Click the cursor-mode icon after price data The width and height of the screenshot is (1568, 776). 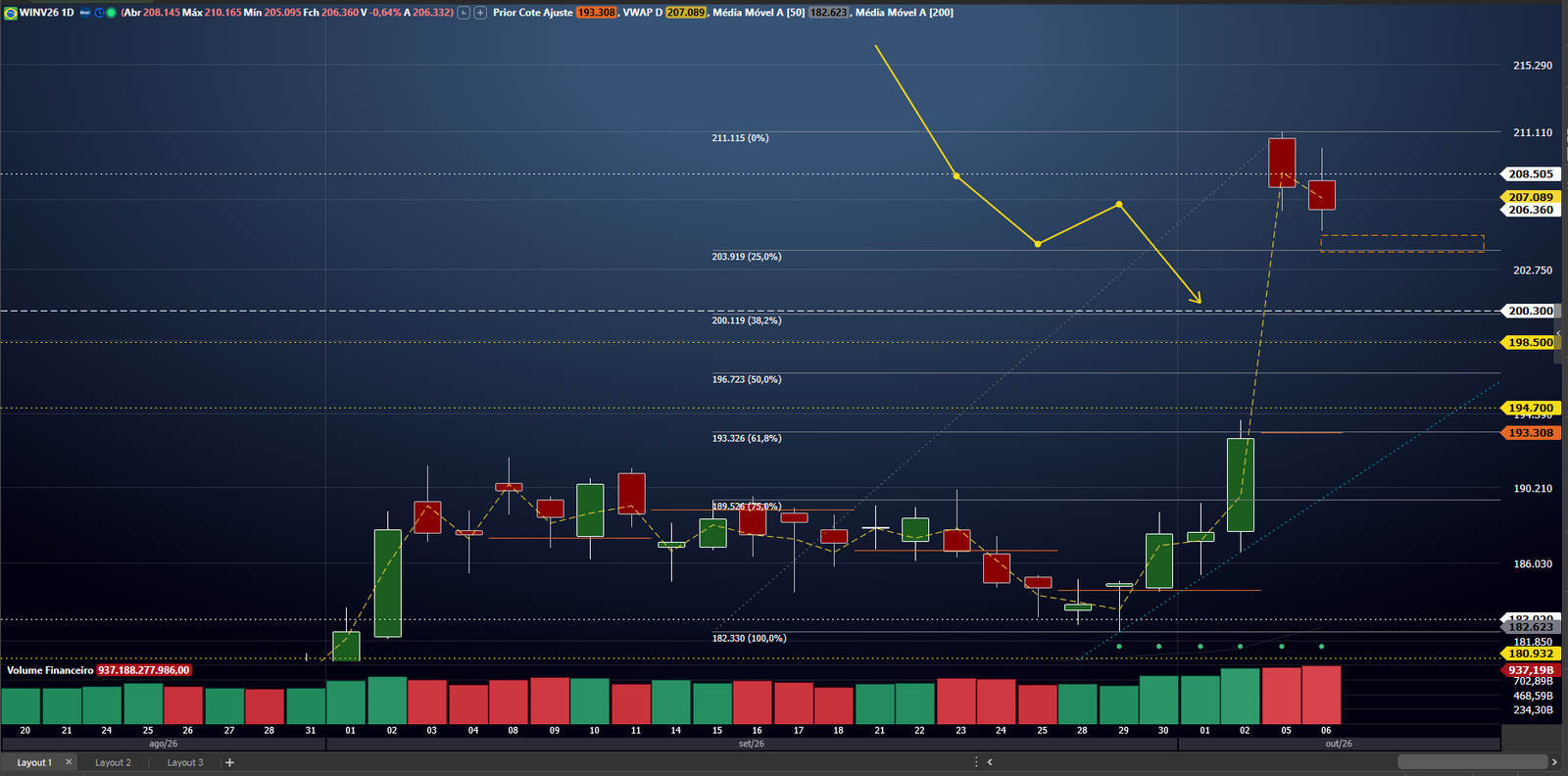[465, 13]
